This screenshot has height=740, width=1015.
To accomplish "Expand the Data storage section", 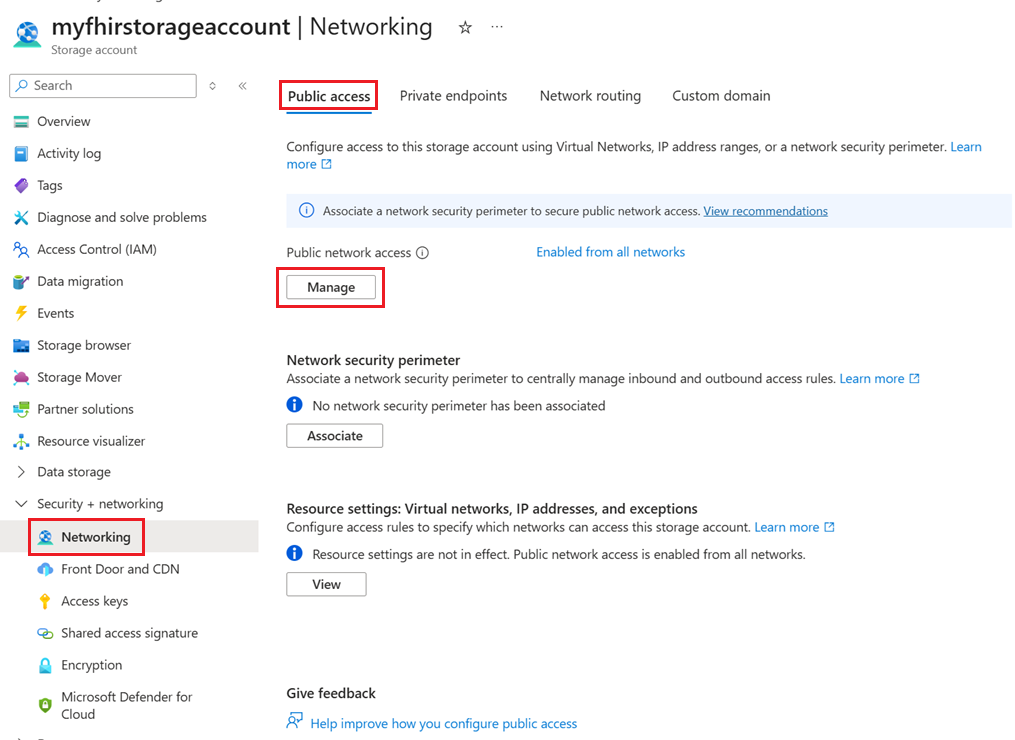I will [x=21, y=472].
